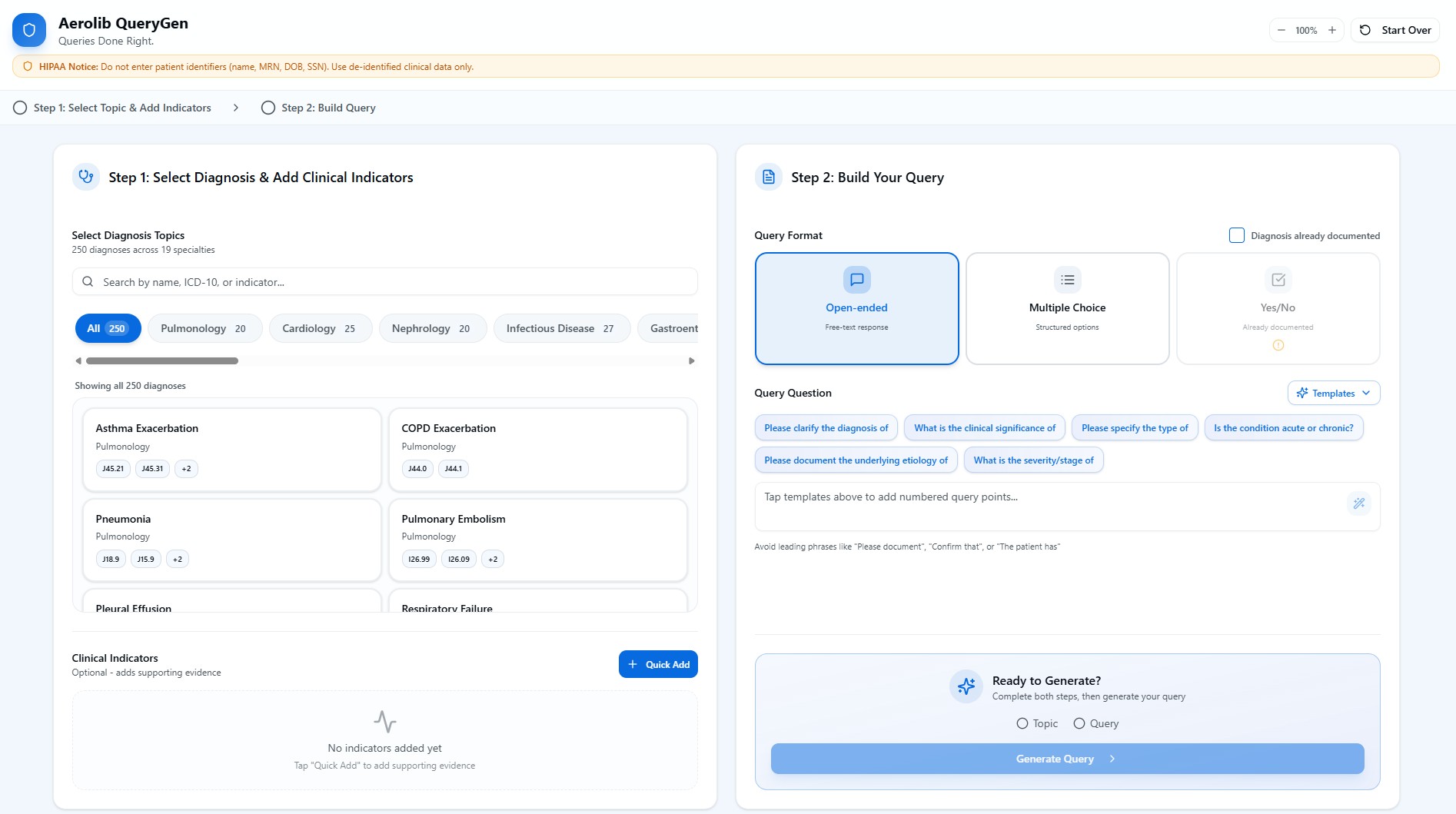
Task: Select the Open-ended query format icon
Action: pyautogui.click(x=856, y=279)
